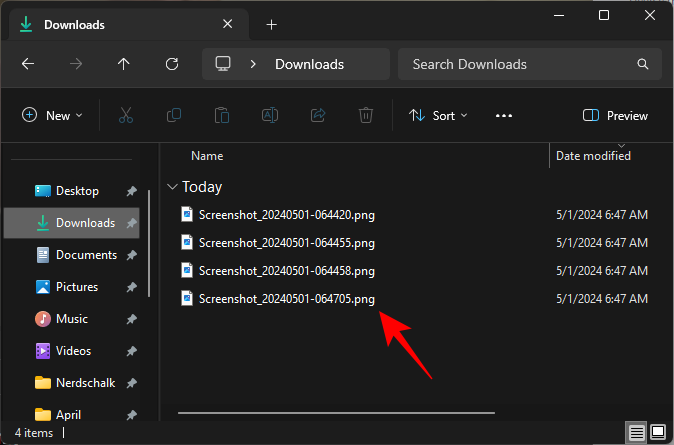
Task: Click the Share icon in toolbar
Action: [x=318, y=116]
